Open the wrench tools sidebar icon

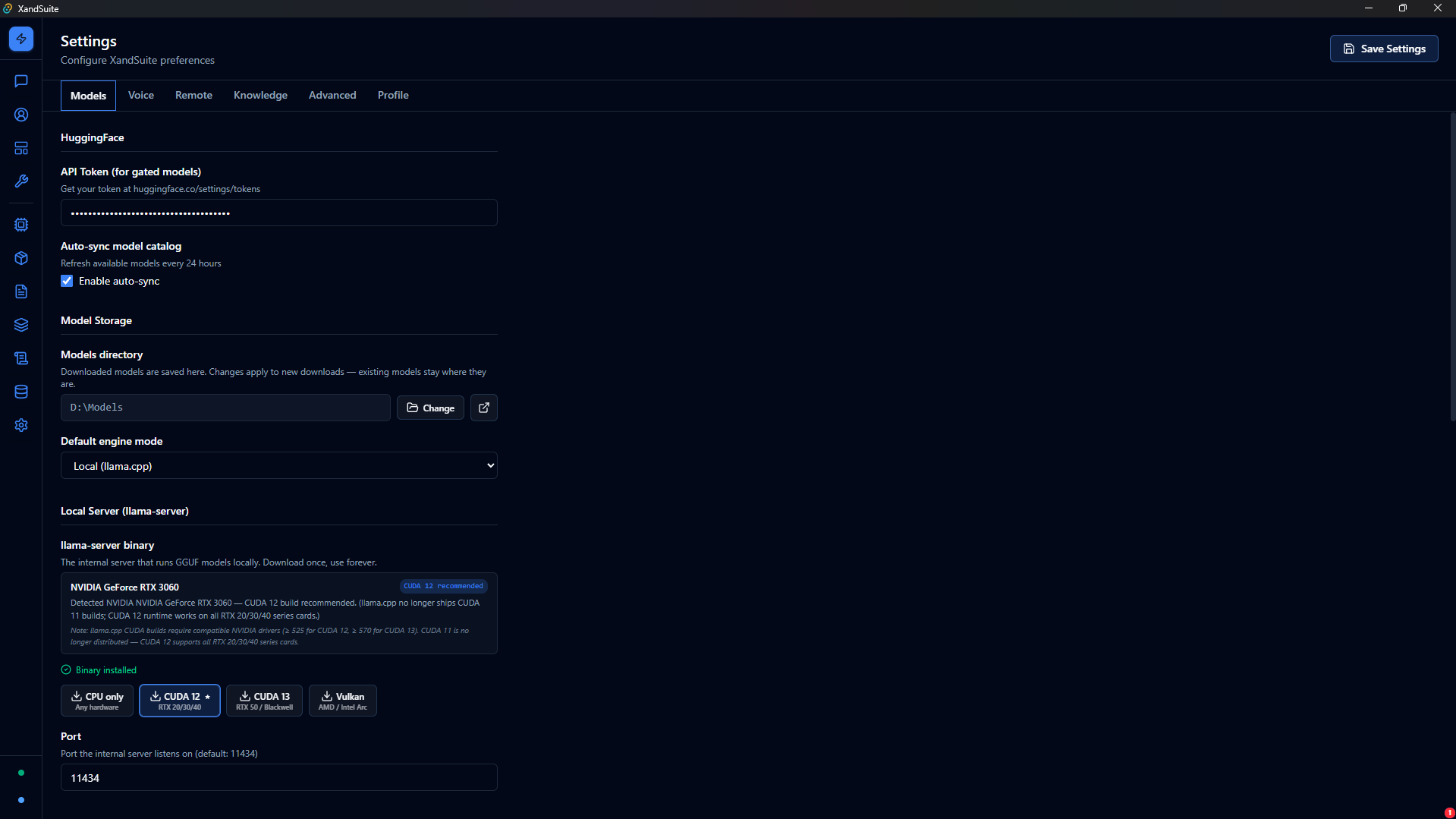(x=20, y=181)
